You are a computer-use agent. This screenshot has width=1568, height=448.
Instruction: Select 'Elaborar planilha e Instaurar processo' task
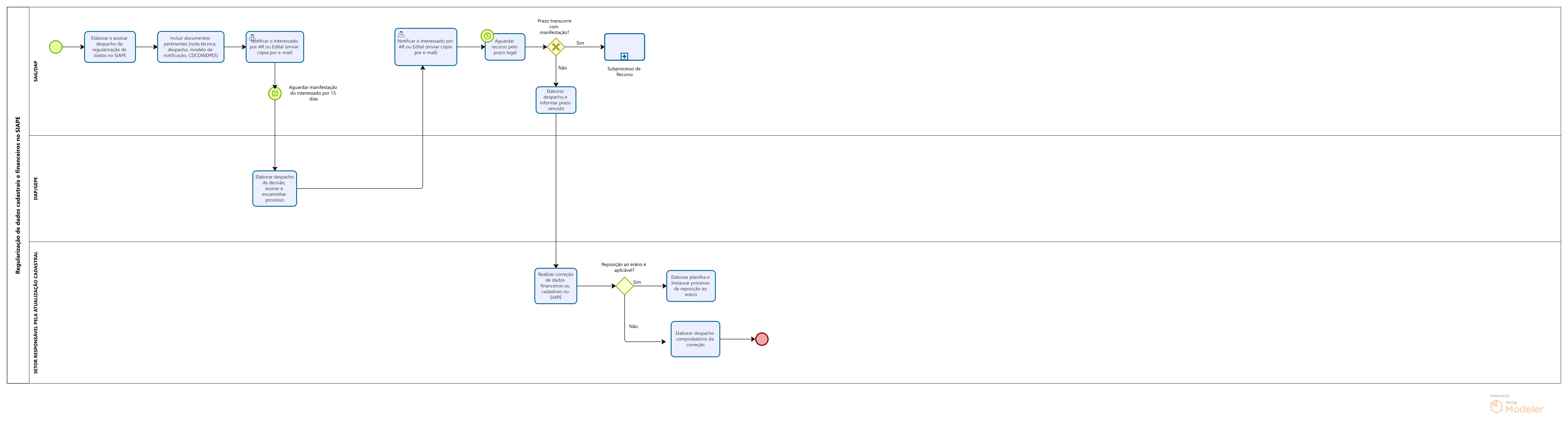691,286
